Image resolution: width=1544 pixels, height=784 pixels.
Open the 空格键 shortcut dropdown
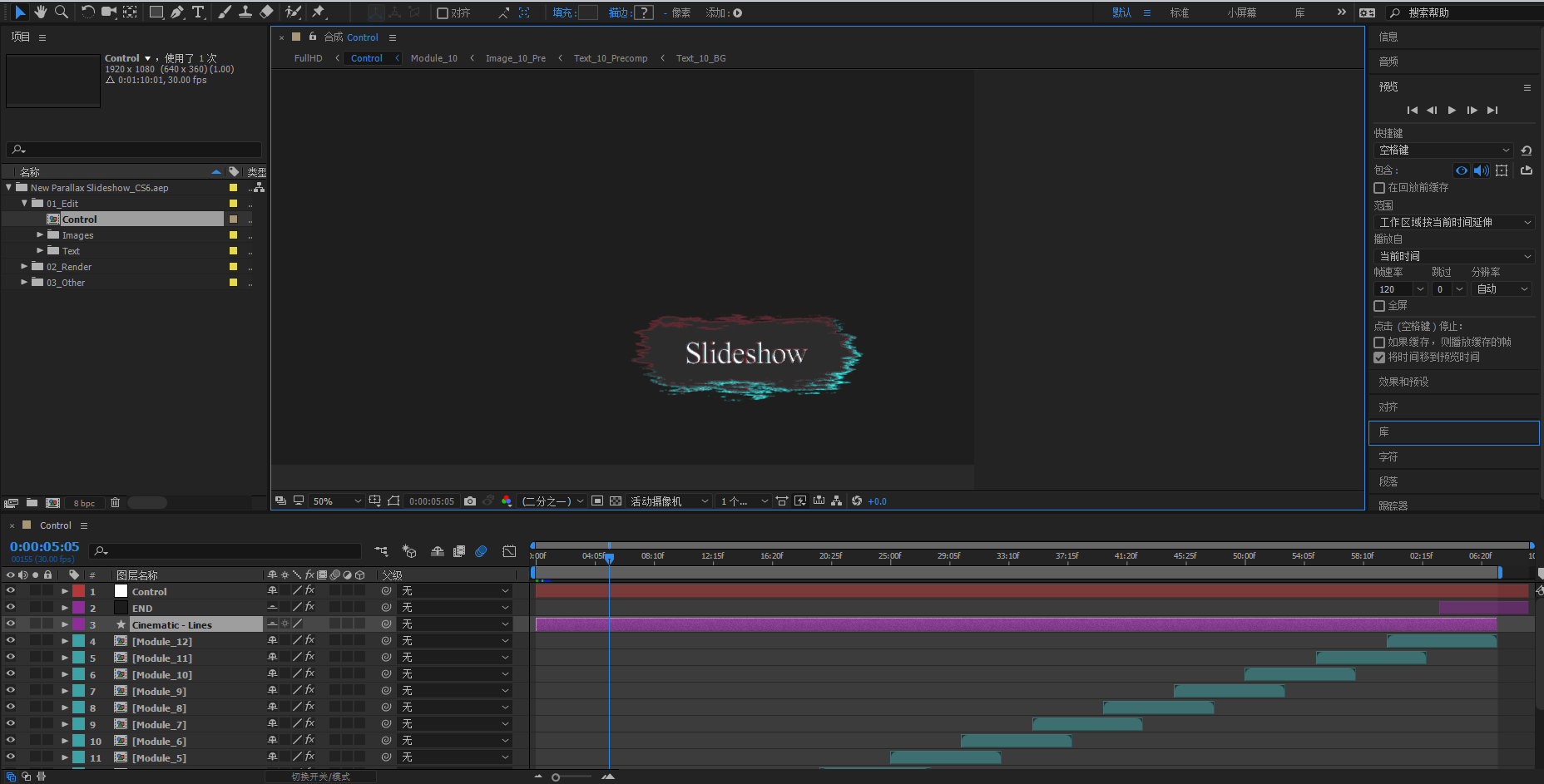[x=1443, y=150]
